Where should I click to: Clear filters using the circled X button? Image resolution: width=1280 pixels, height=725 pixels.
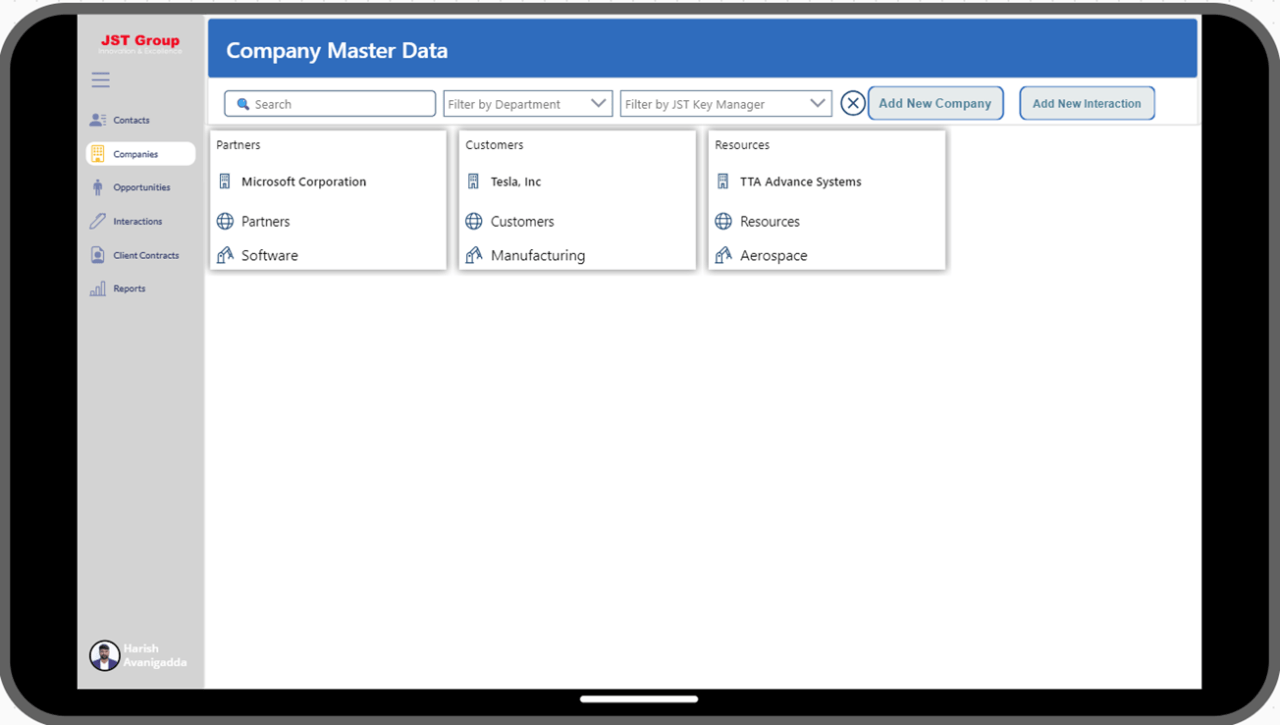pyautogui.click(x=852, y=102)
